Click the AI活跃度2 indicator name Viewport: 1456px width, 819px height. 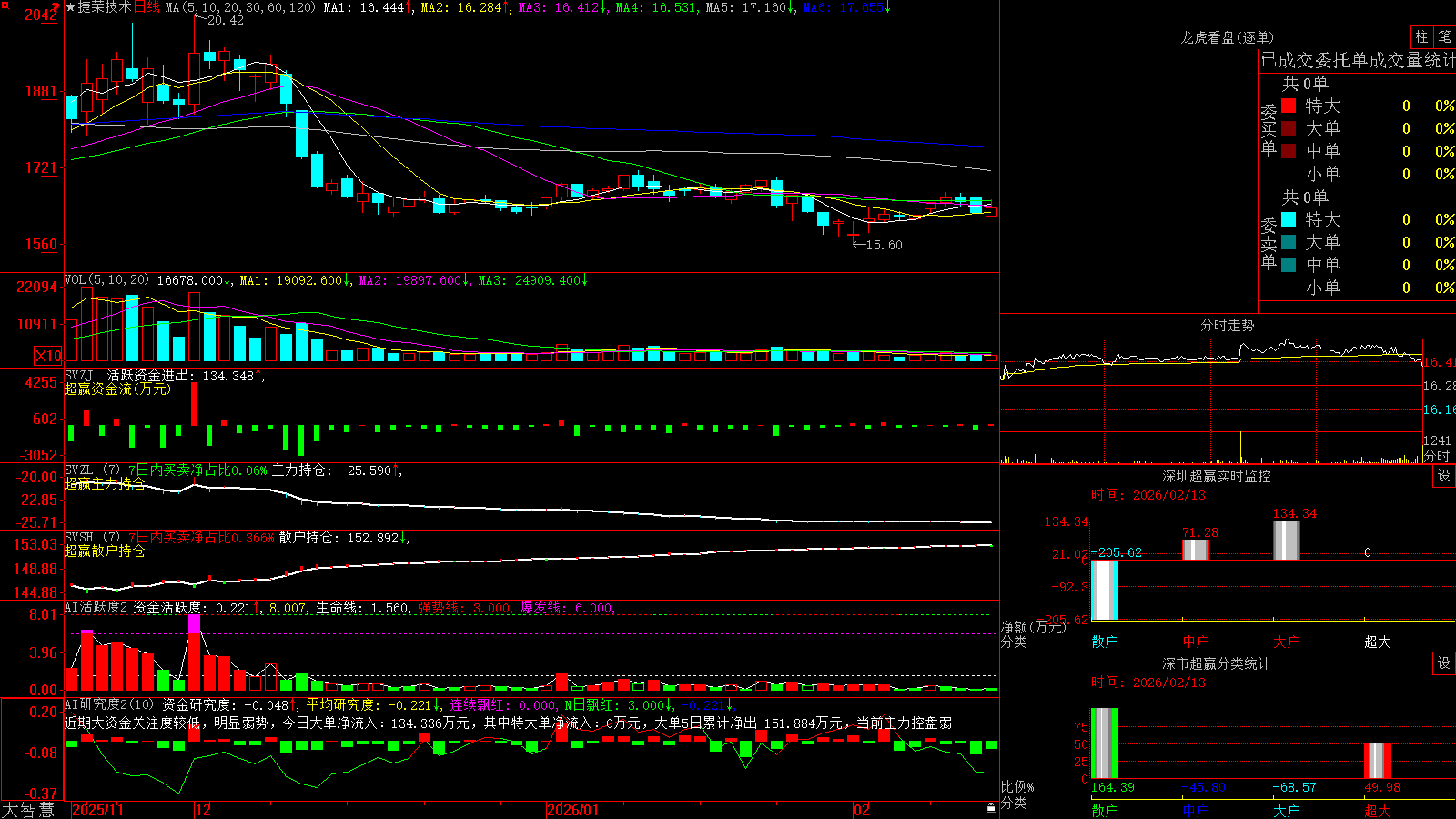pyautogui.click(x=96, y=607)
